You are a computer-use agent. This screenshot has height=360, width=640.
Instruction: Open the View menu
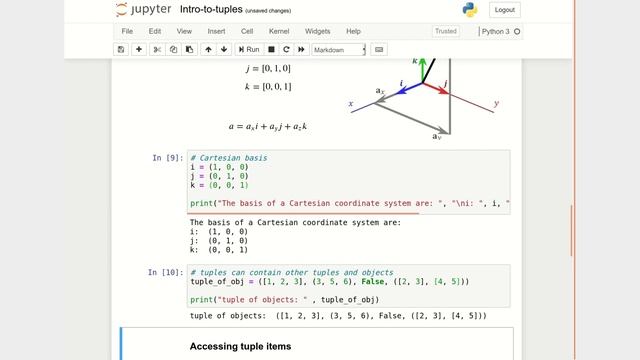click(x=184, y=31)
